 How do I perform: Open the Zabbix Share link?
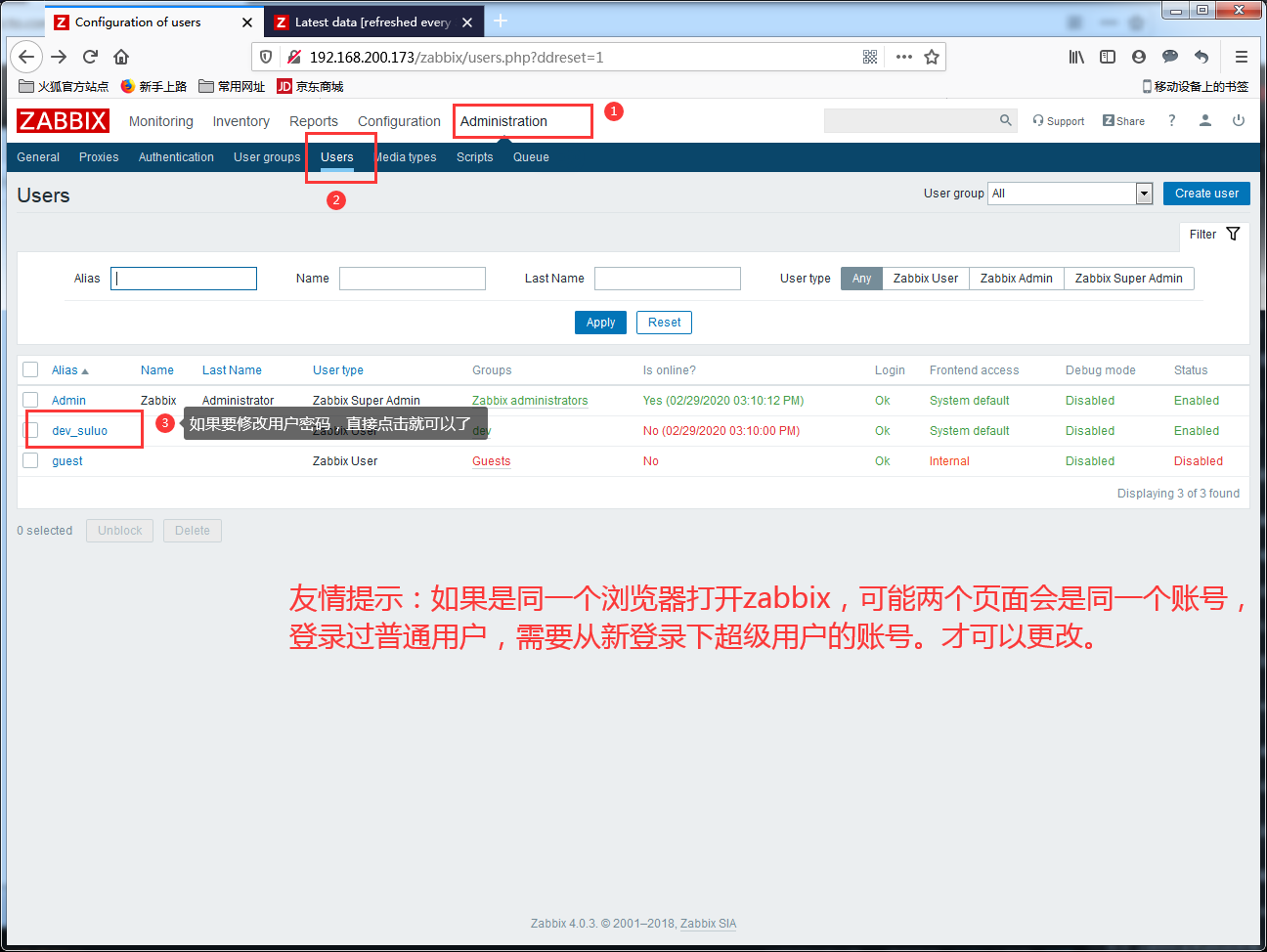click(1123, 121)
